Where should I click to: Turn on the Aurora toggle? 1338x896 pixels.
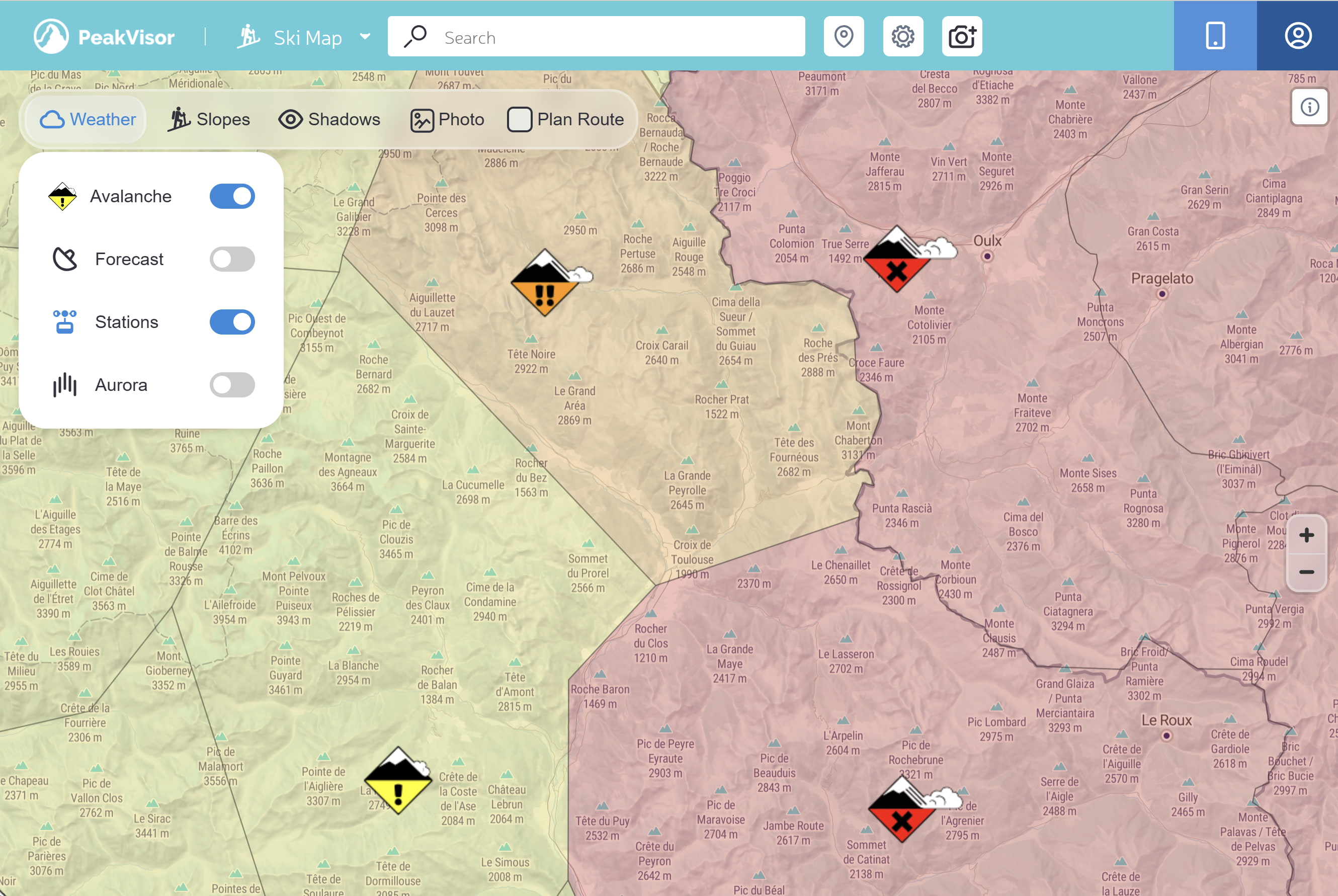[x=232, y=384]
